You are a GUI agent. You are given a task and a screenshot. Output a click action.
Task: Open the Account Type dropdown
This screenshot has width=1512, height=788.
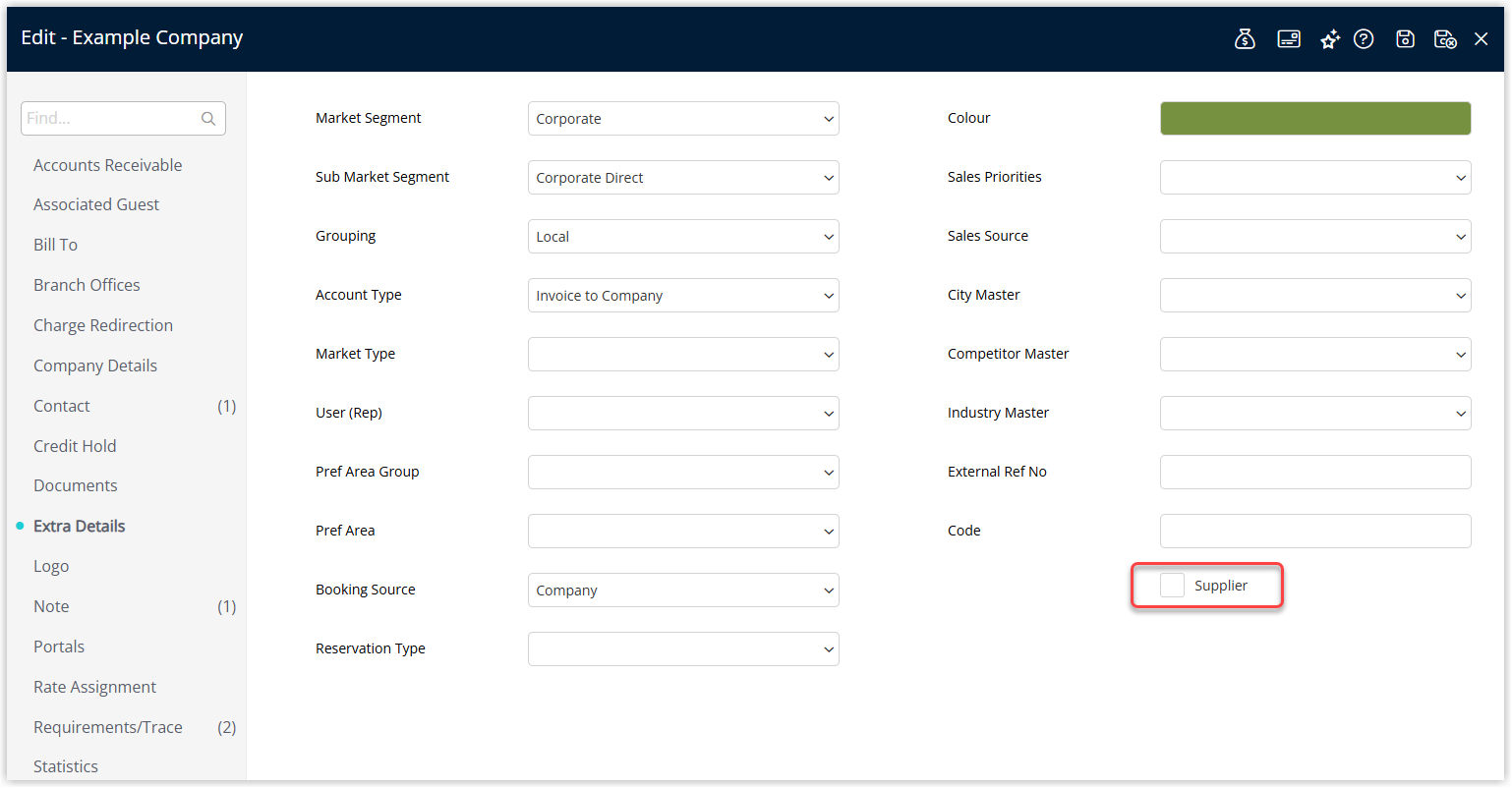pyautogui.click(x=683, y=296)
